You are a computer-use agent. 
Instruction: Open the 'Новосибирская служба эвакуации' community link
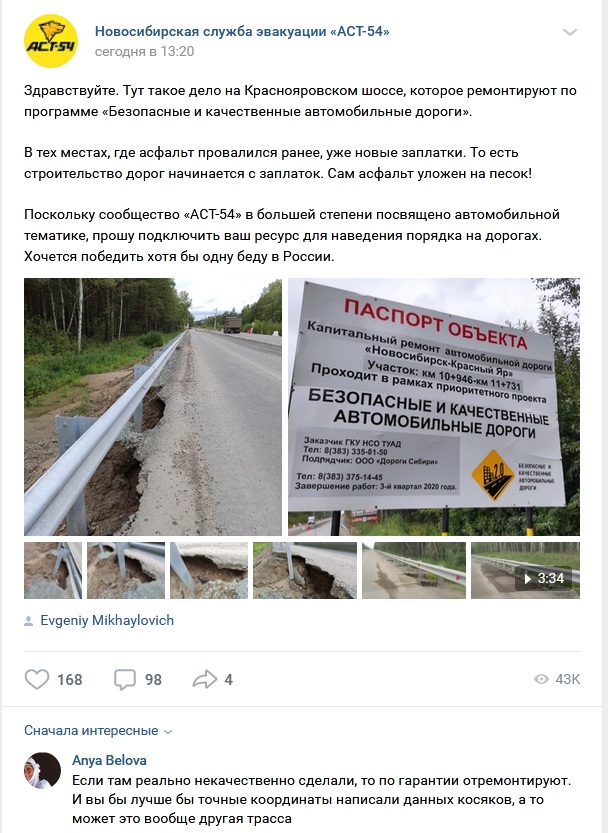click(x=242, y=31)
